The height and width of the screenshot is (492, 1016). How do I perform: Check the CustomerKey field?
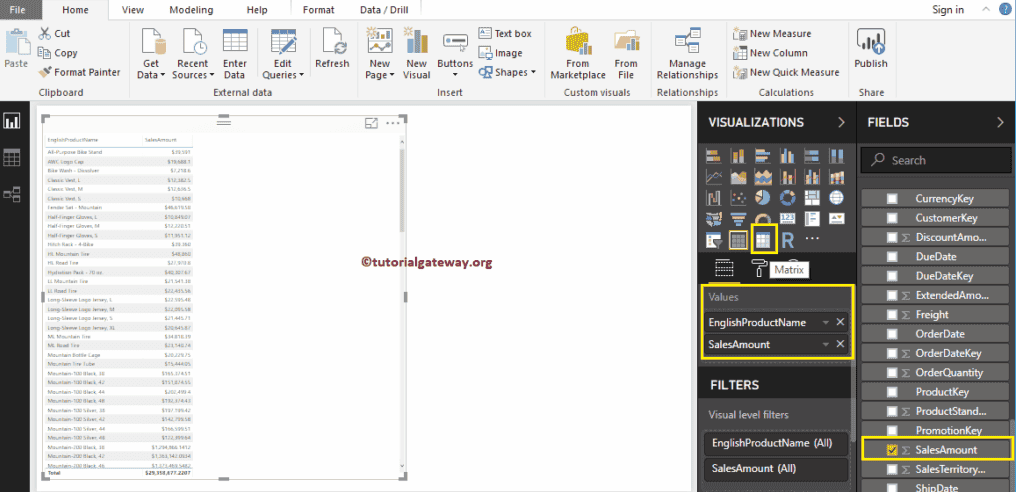coord(892,218)
